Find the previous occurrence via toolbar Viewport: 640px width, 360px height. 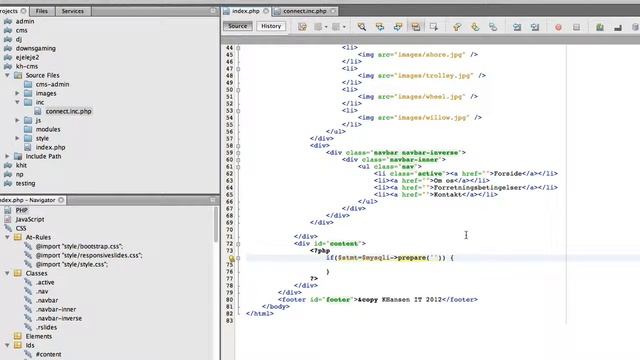(380, 27)
